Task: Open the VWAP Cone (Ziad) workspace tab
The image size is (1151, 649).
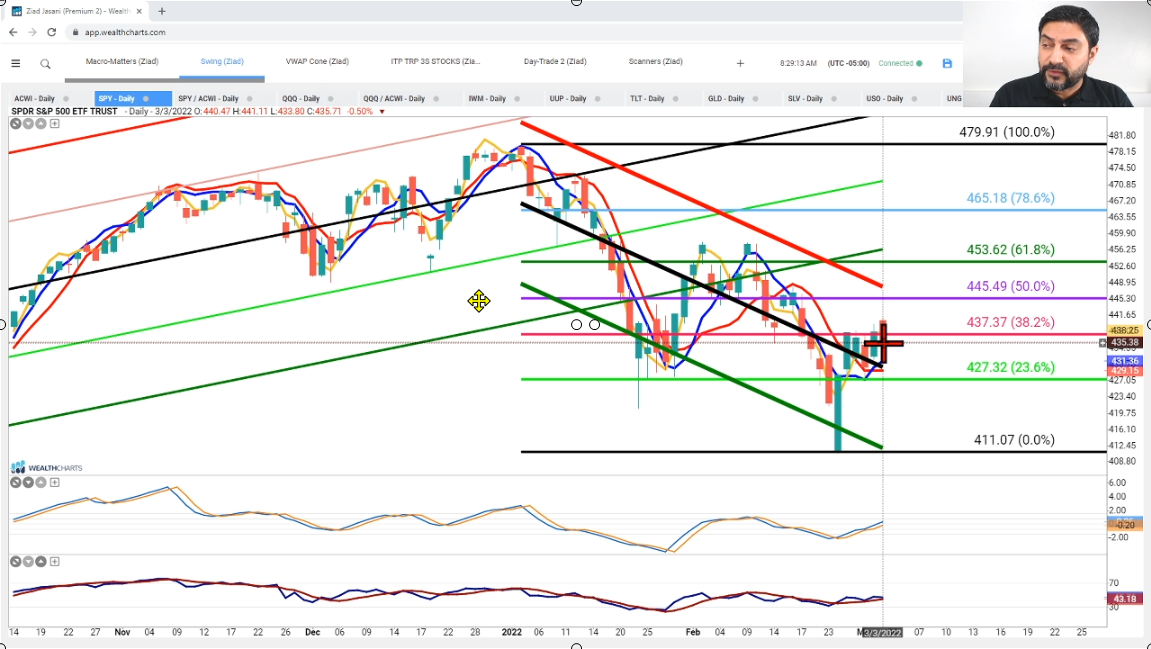Action: pos(317,62)
